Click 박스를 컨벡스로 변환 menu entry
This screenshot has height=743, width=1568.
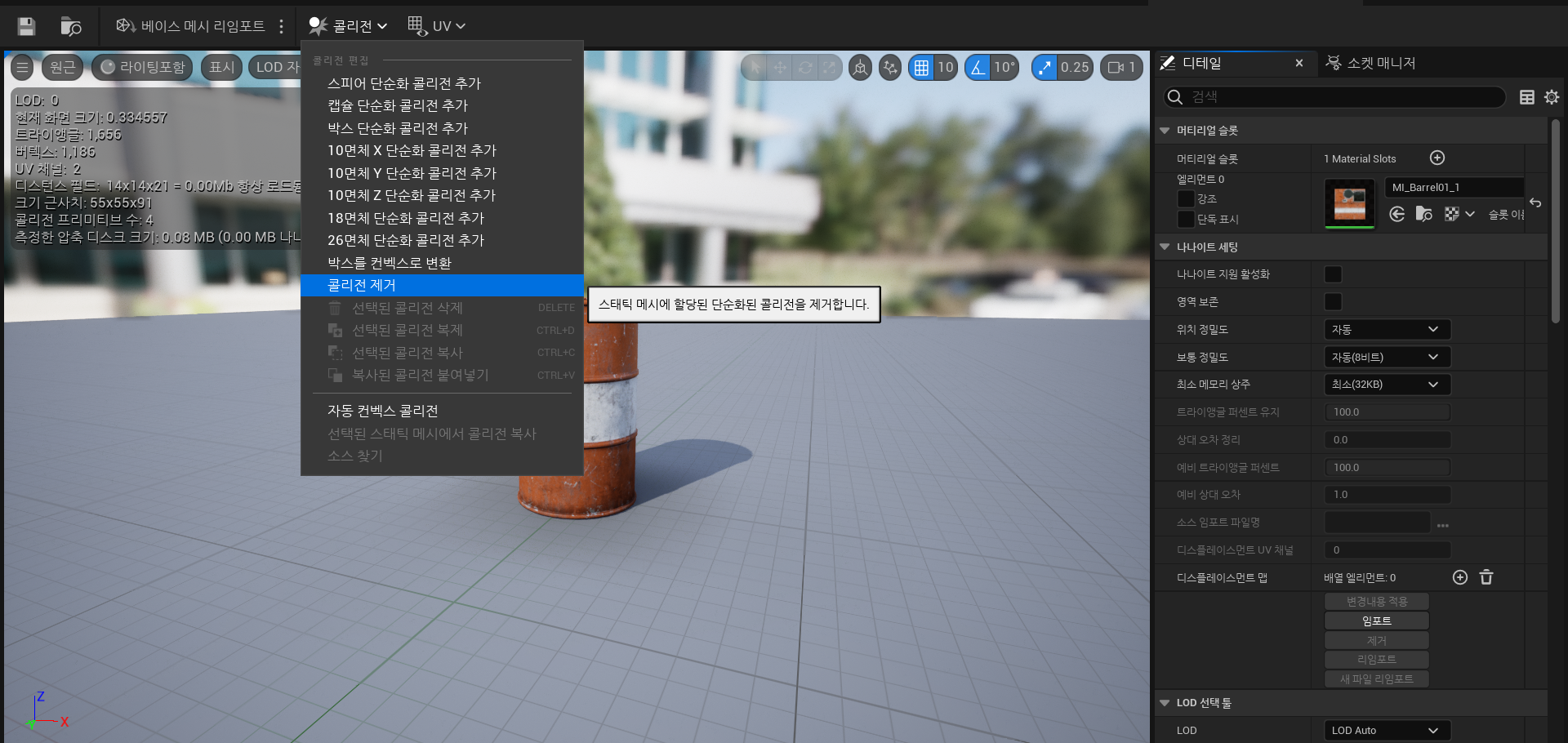(x=442, y=263)
